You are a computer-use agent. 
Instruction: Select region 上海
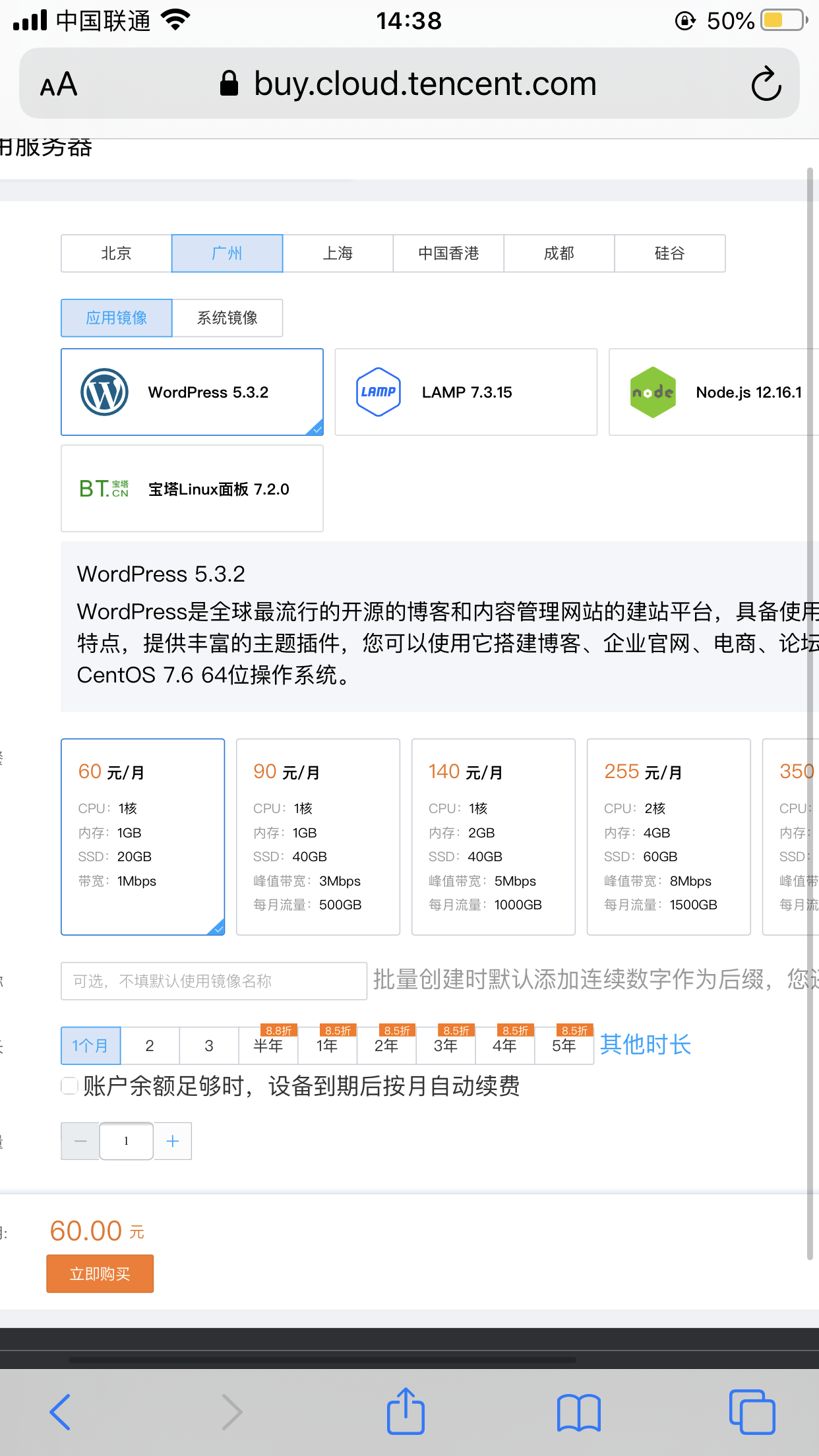[338, 253]
